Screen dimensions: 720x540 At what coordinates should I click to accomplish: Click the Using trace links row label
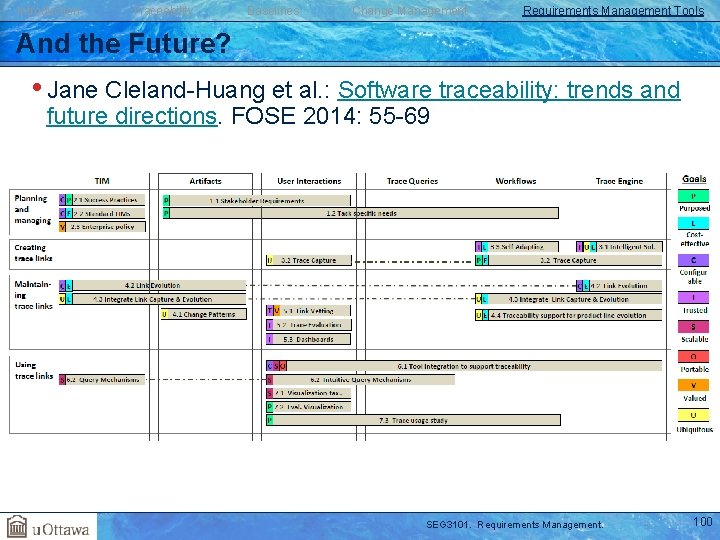coord(34,370)
